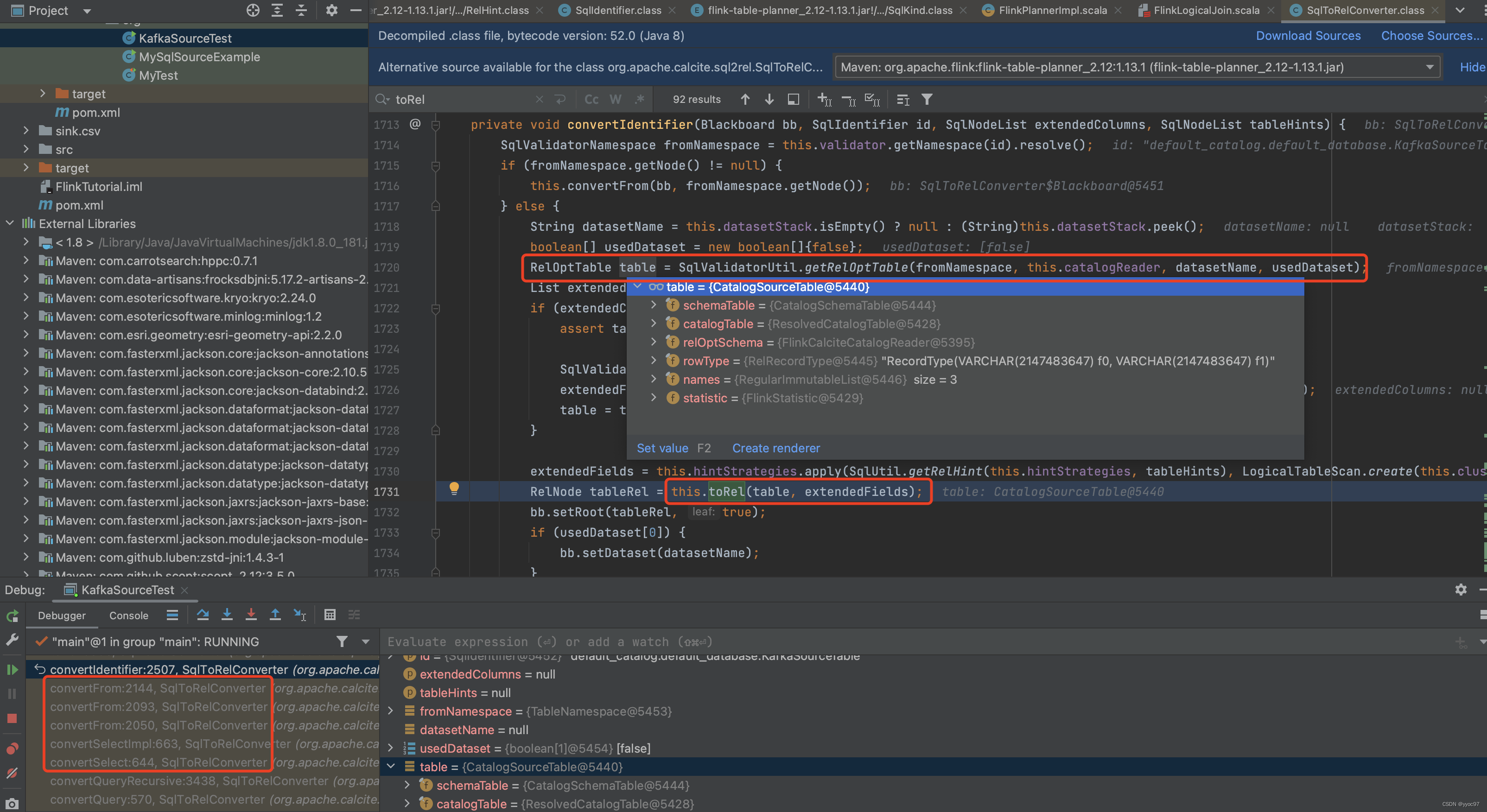Image resolution: width=1487 pixels, height=812 pixels.
Task: Toggle frames filter funnel in thread bar
Action: [342, 641]
